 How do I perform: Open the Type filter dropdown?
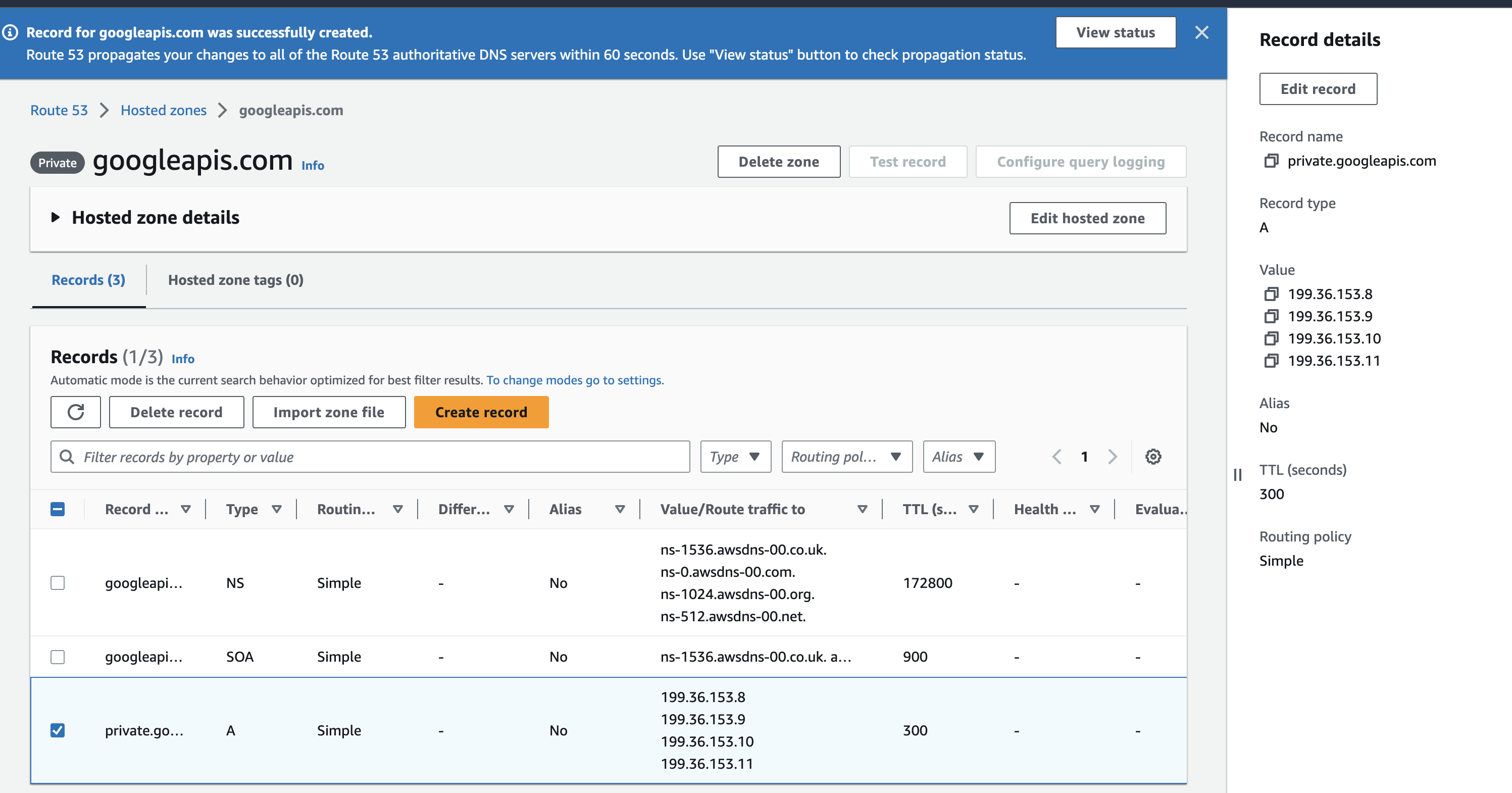[735, 456]
